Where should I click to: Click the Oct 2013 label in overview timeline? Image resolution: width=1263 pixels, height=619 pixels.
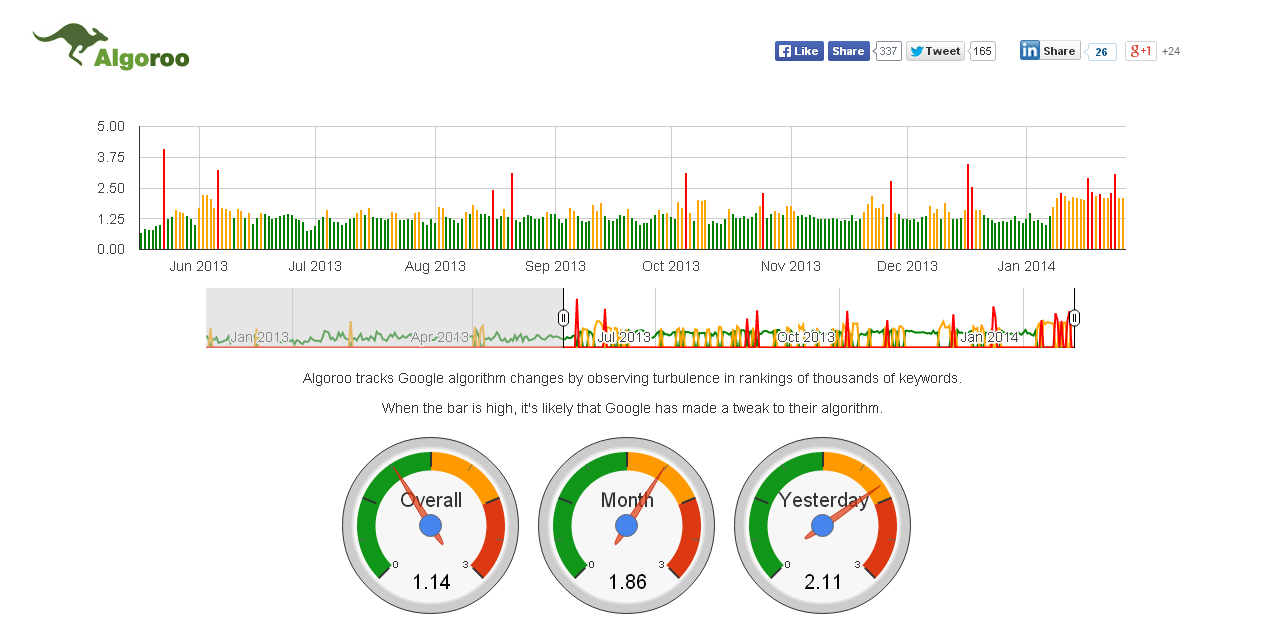click(x=806, y=337)
